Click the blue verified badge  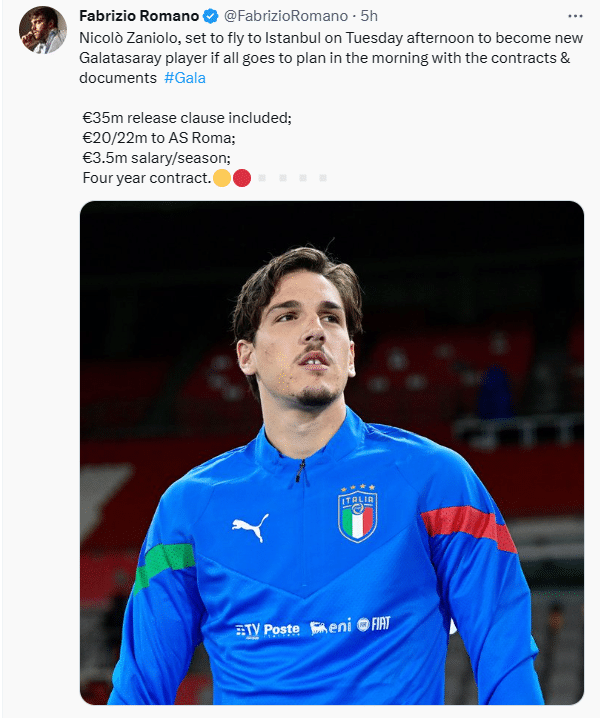point(210,17)
